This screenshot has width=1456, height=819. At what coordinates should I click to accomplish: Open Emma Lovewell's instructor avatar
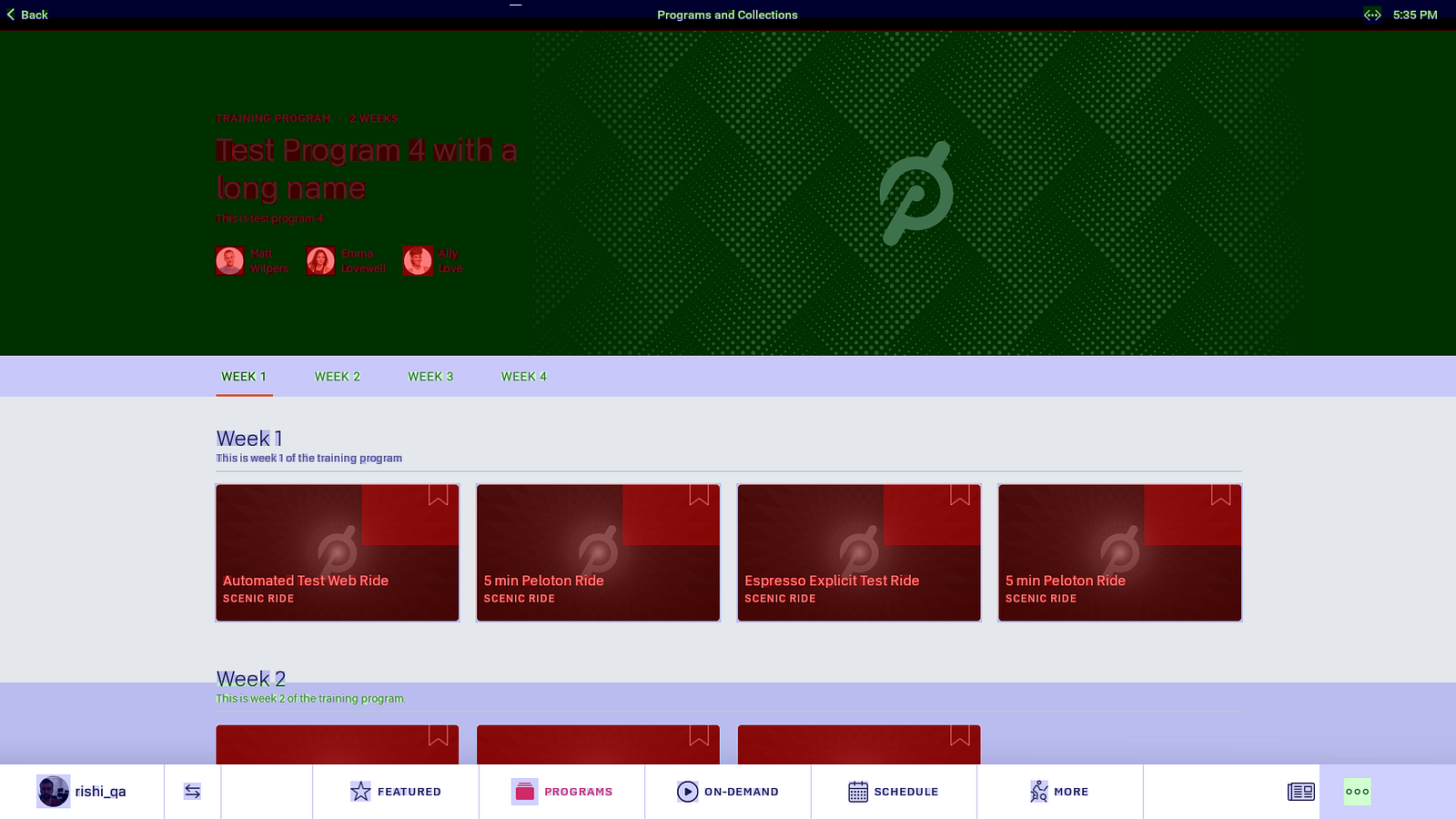[x=320, y=261]
